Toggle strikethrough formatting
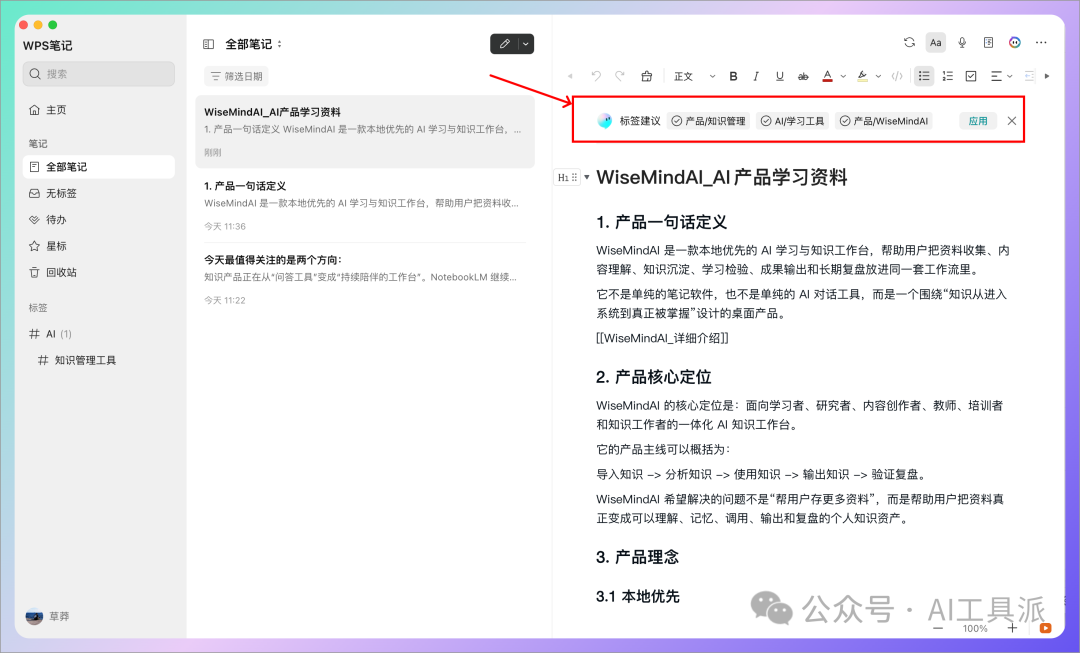 (x=803, y=76)
